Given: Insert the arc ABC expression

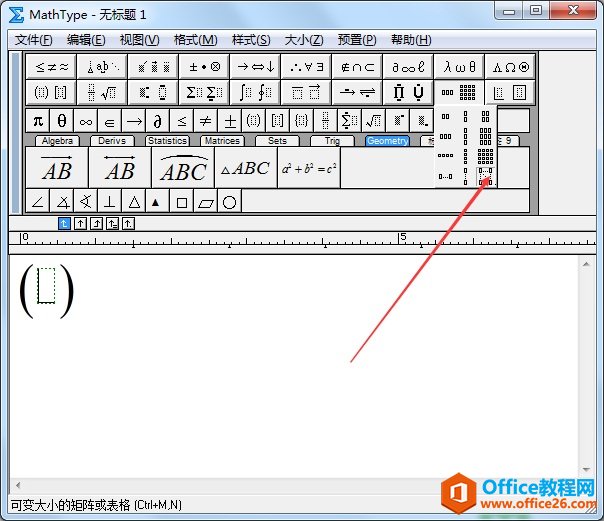Looking at the screenshot, I should click(183, 168).
